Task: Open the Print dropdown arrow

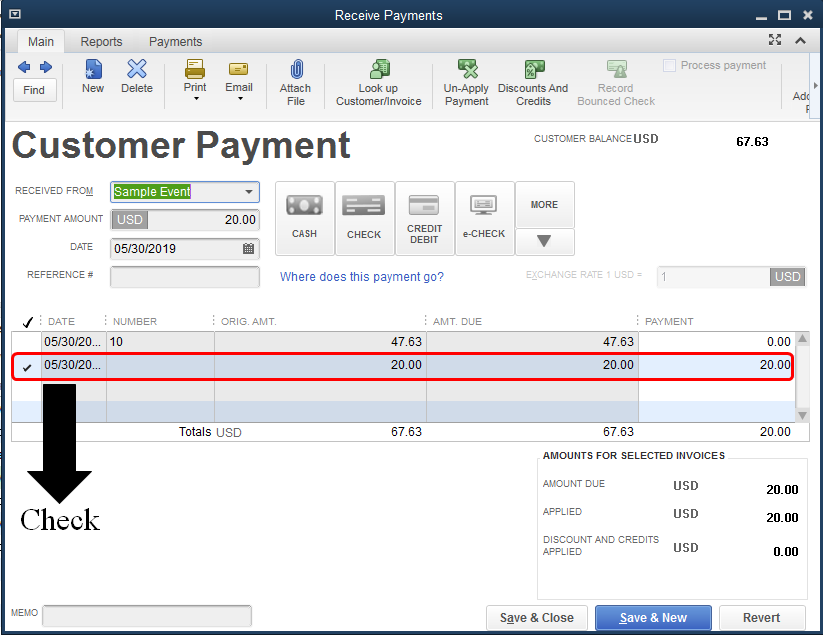Action: click(x=196, y=99)
